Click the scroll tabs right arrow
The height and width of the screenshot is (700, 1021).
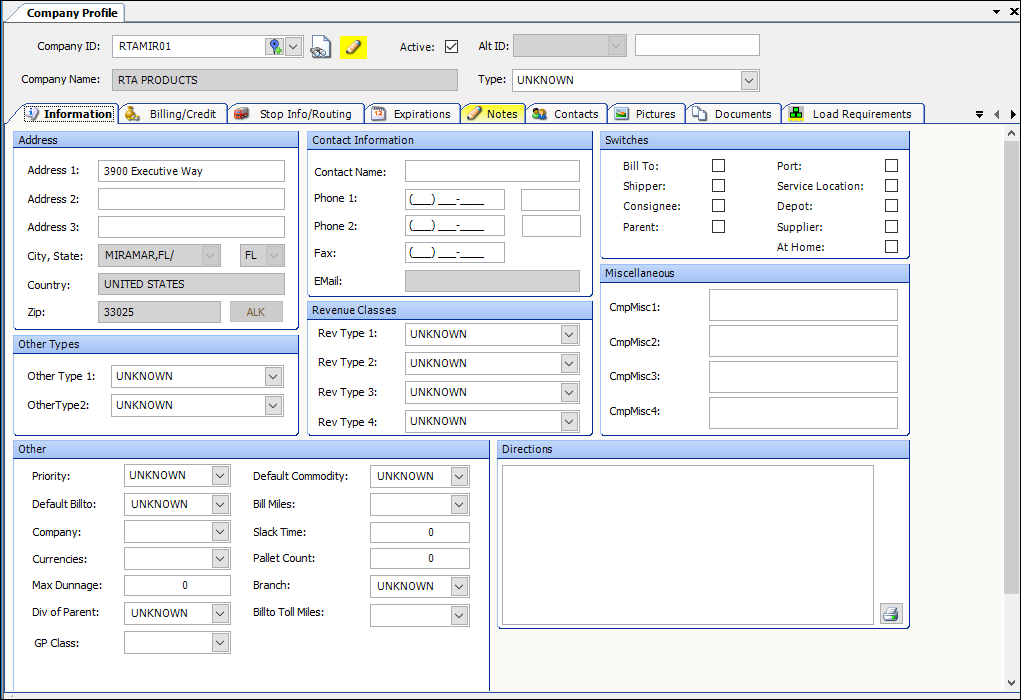(1011, 115)
